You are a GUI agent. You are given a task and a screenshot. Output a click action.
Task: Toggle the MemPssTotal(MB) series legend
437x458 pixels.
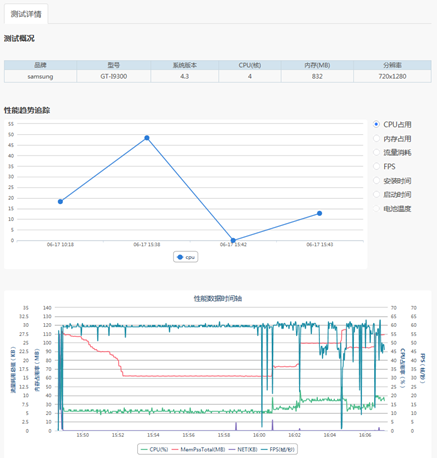pos(199,449)
